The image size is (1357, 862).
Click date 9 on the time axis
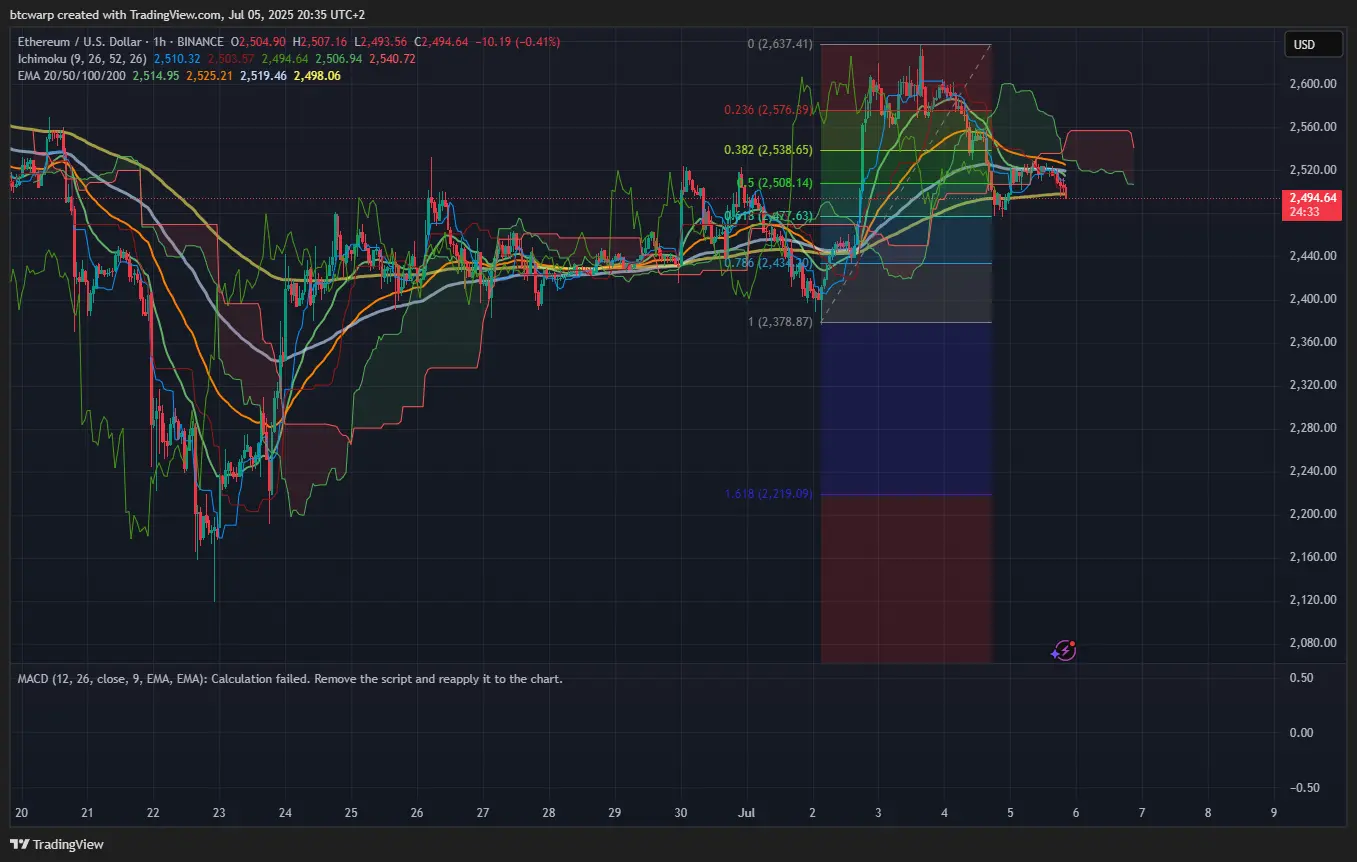tap(1273, 811)
